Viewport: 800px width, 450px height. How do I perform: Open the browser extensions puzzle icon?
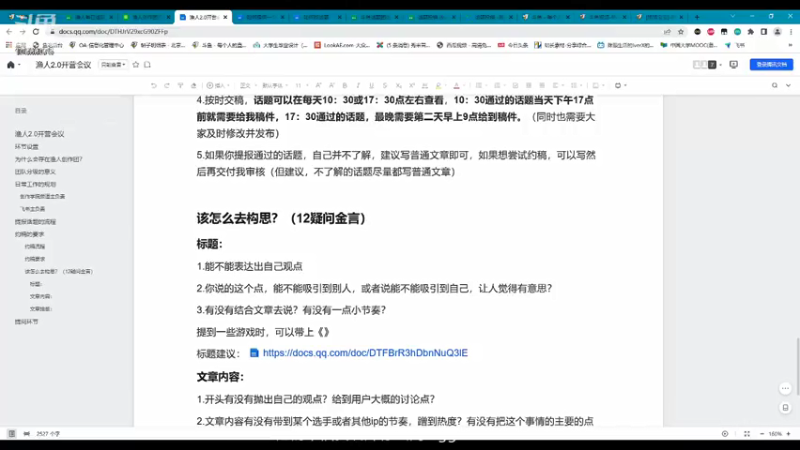751,32
